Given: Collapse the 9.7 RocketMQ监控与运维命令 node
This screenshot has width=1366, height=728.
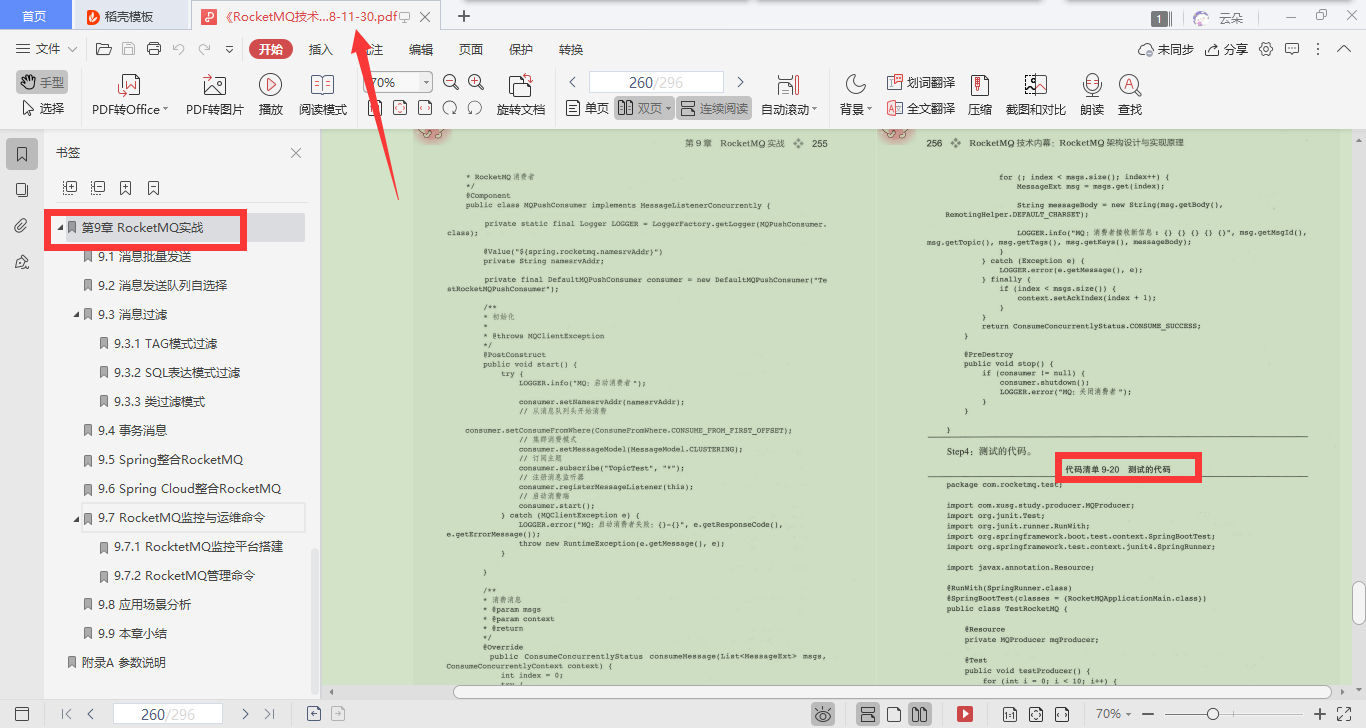Looking at the screenshot, I should [76, 518].
